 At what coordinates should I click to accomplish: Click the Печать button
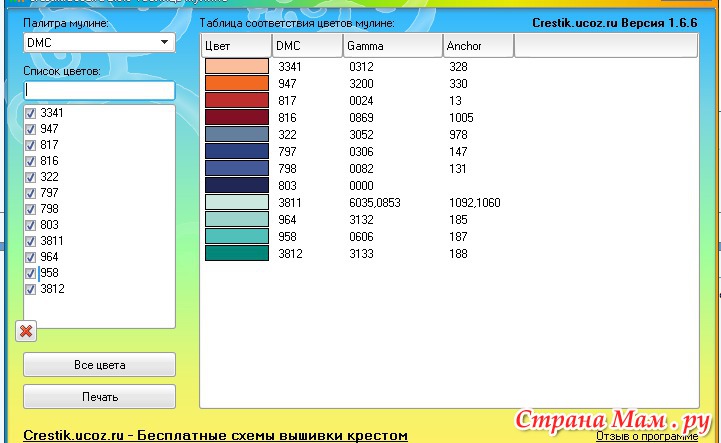pos(99,397)
